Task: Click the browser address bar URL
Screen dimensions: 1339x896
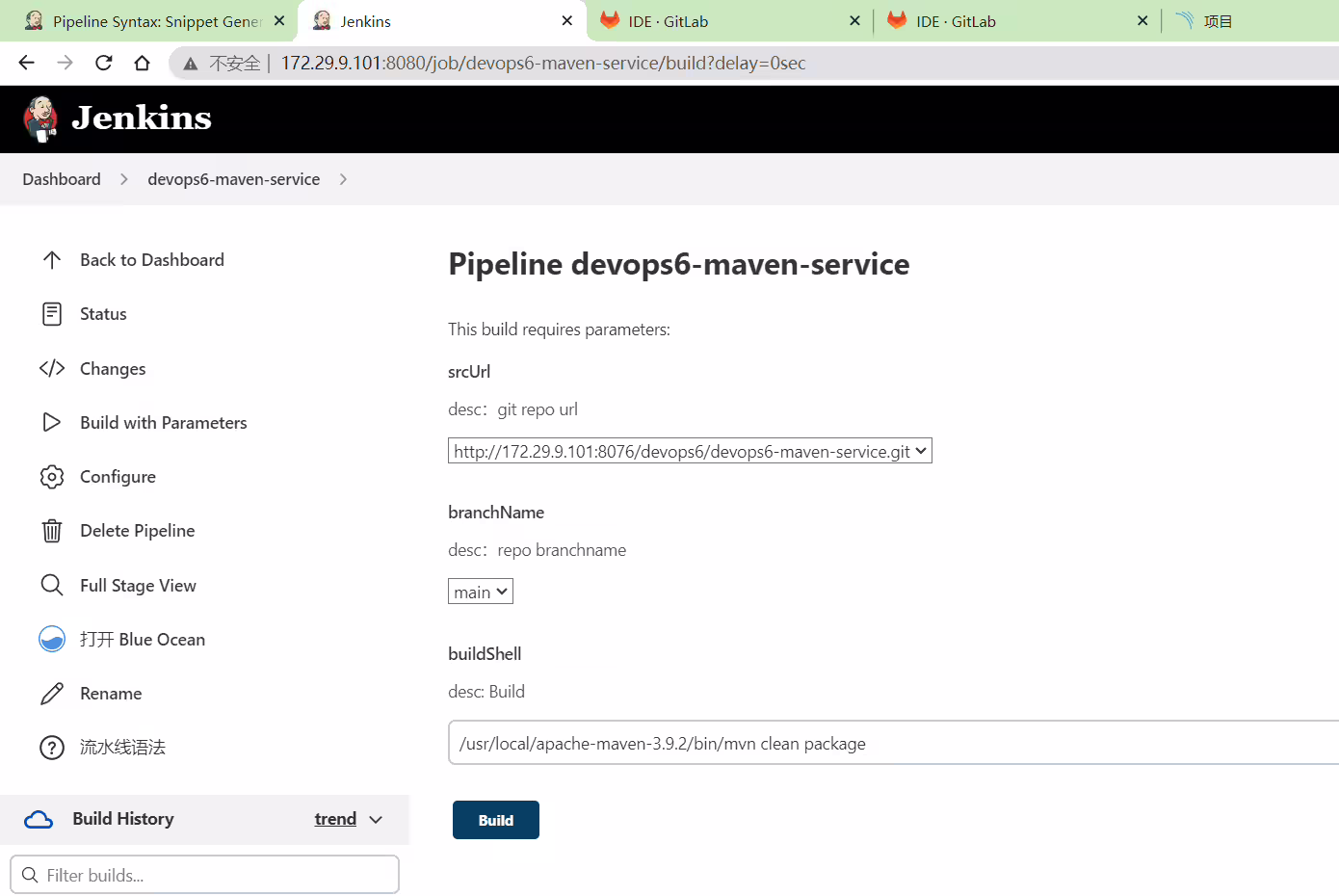Action: pos(543,64)
